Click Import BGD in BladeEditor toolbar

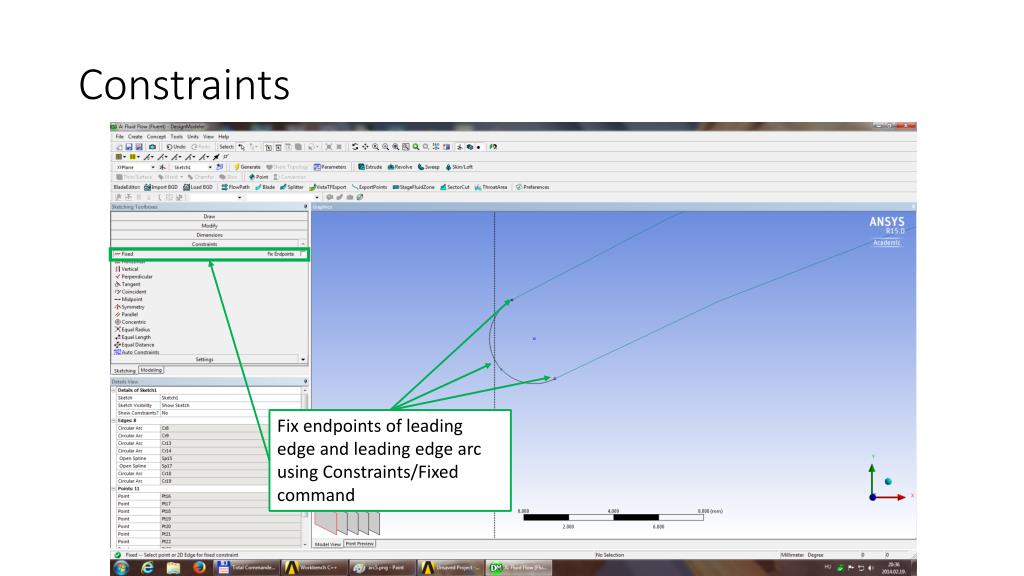click(161, 187)
